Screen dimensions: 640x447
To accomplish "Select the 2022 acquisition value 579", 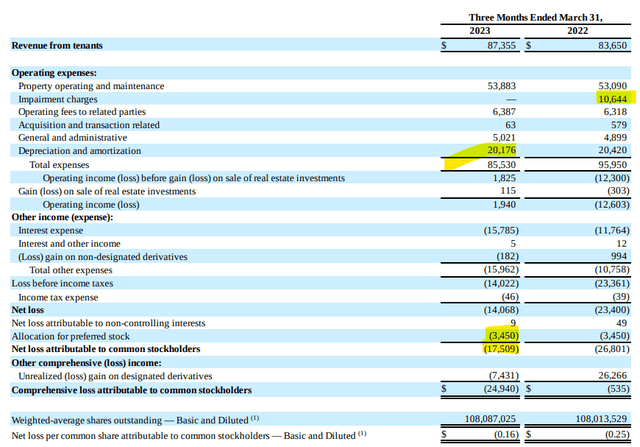I will pos(619,125).
